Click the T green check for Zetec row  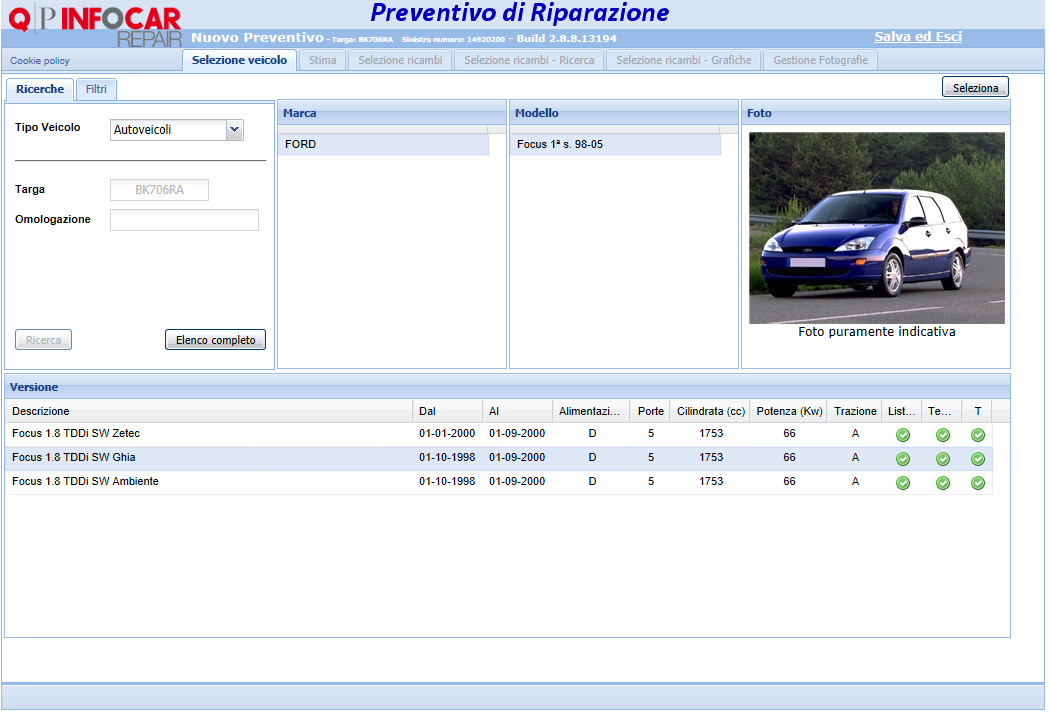coord(978,435)
